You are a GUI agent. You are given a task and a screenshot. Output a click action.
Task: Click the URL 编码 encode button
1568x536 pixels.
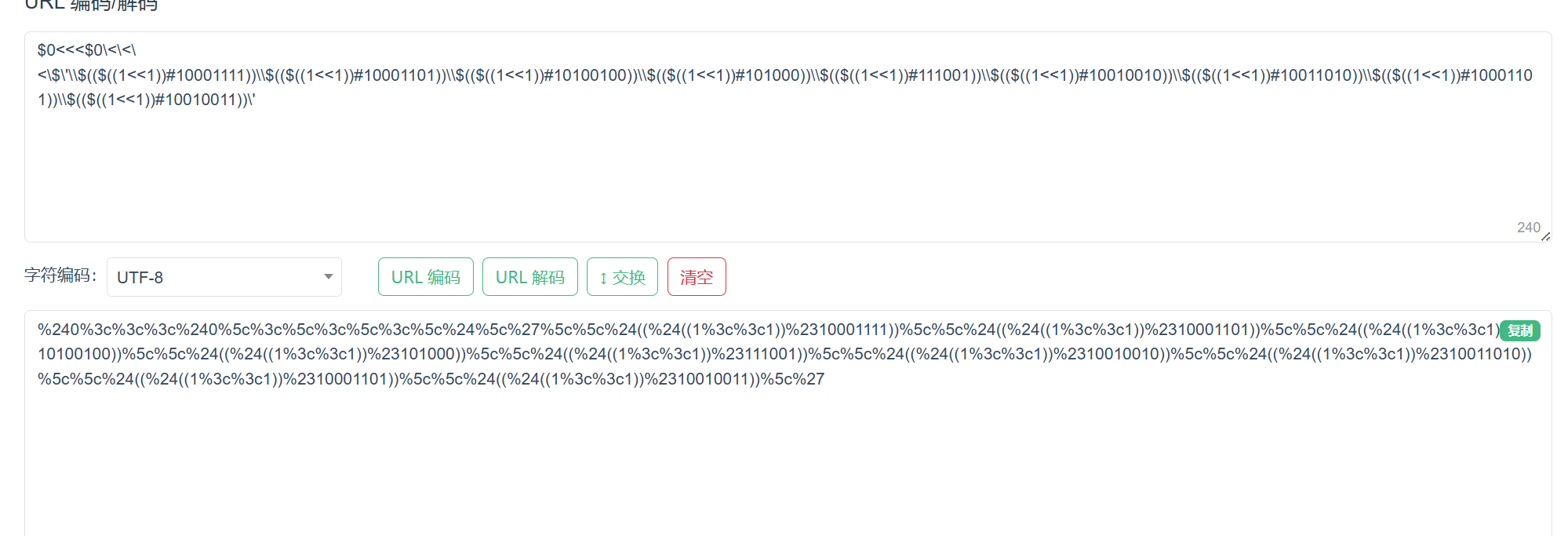pos(425,277)
